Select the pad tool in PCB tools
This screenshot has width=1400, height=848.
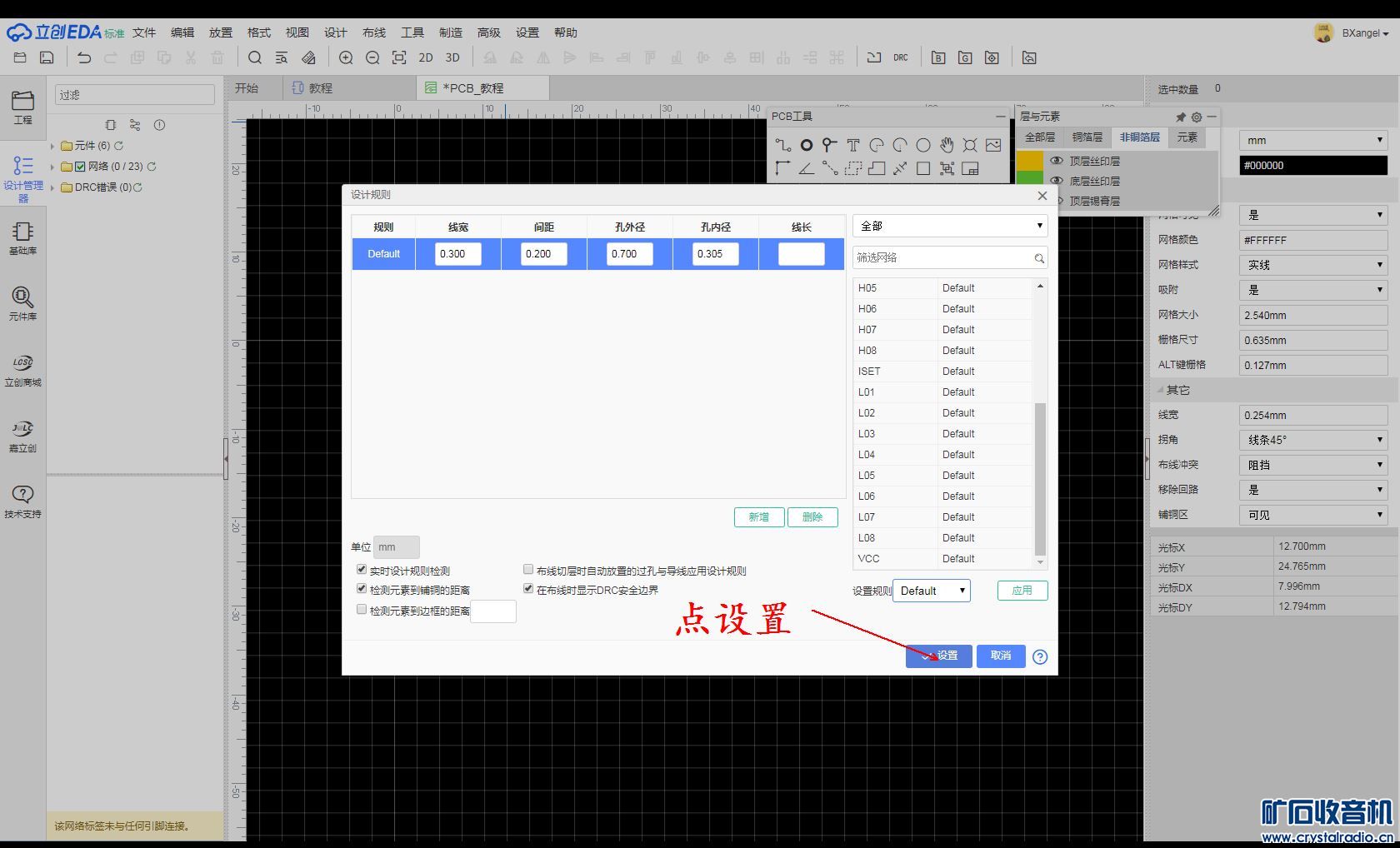[x=807, y=145]
